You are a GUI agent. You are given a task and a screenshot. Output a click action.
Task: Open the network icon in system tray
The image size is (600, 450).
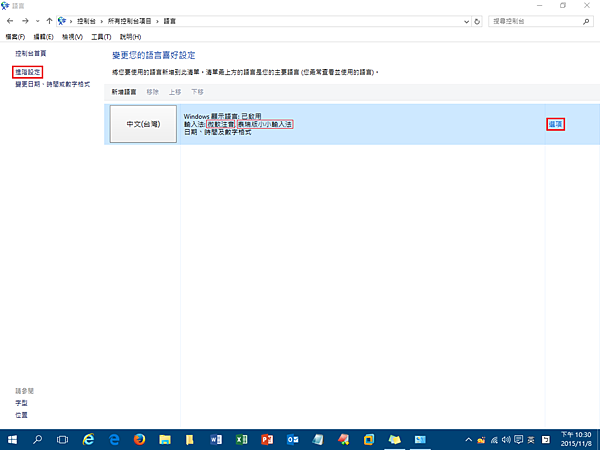click(x=494, y=440)
